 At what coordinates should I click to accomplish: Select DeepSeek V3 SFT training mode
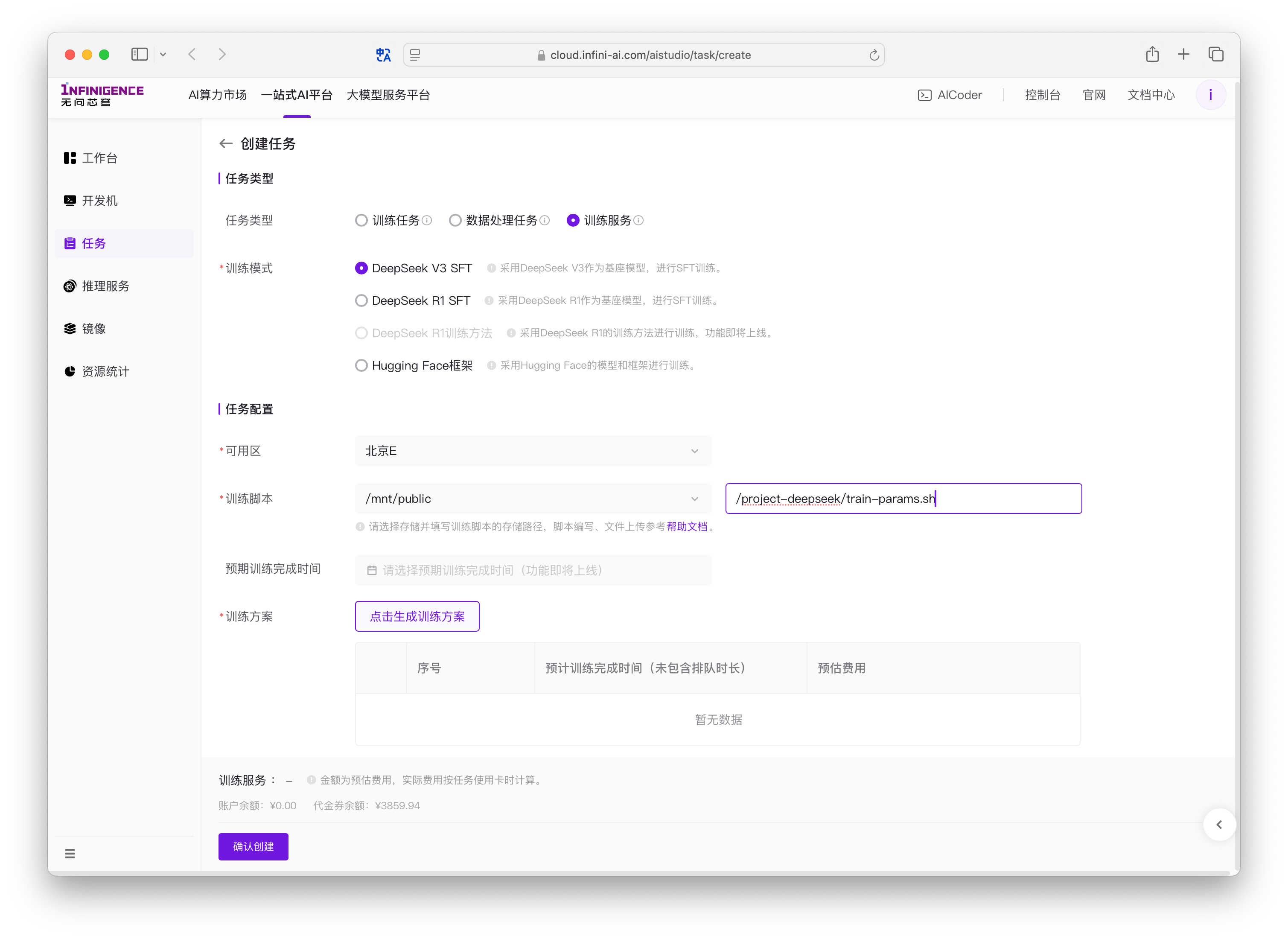(361, 268)
